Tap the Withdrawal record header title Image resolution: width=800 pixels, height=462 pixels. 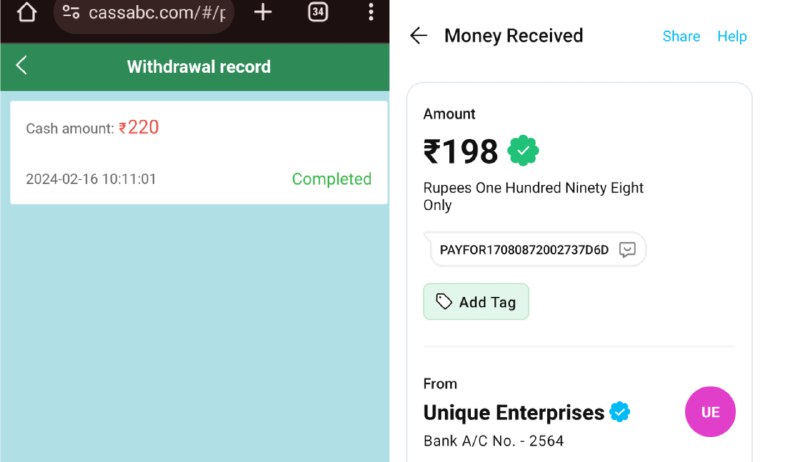click(x=199, y=67)
